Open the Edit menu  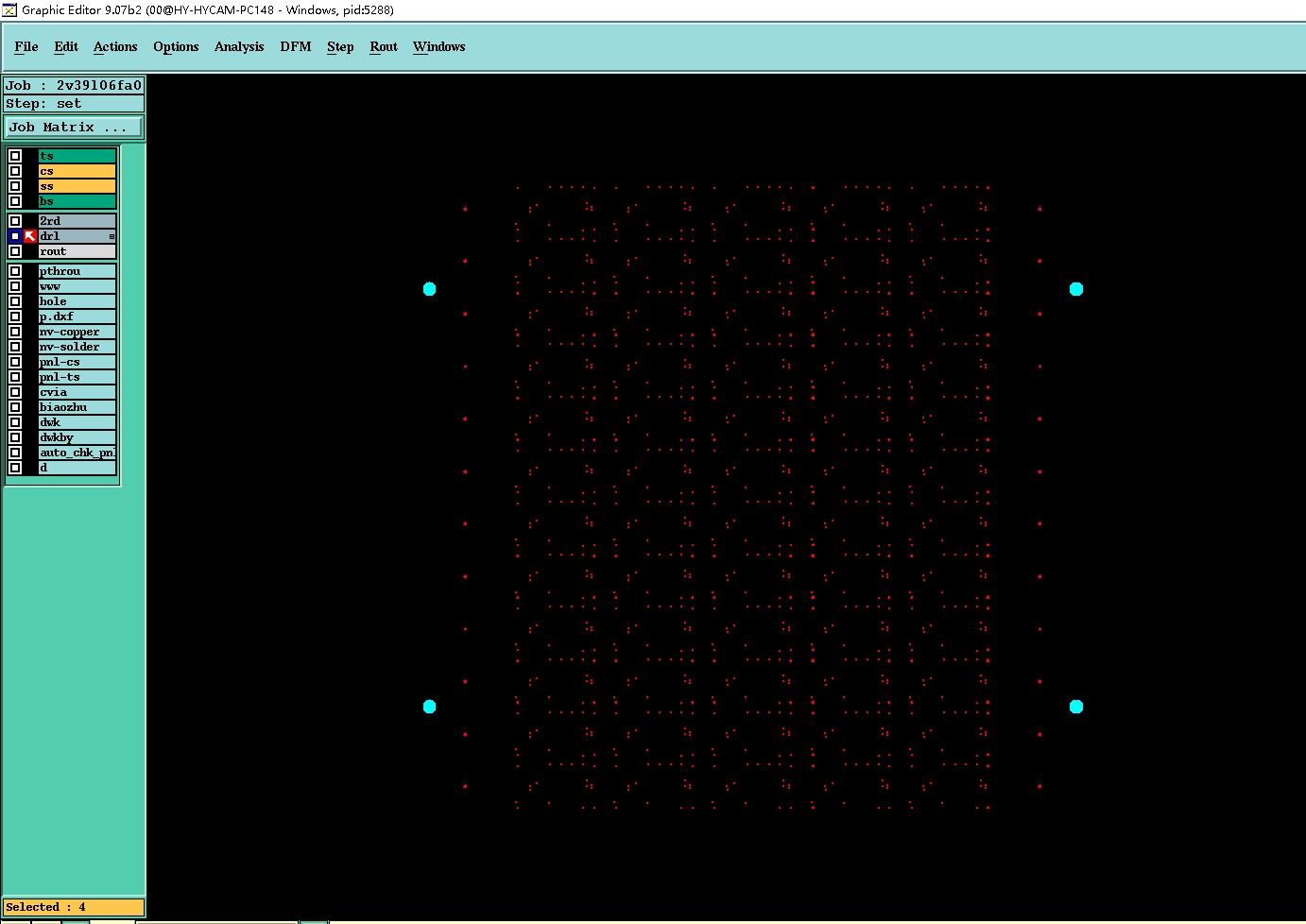coord(66,46)
